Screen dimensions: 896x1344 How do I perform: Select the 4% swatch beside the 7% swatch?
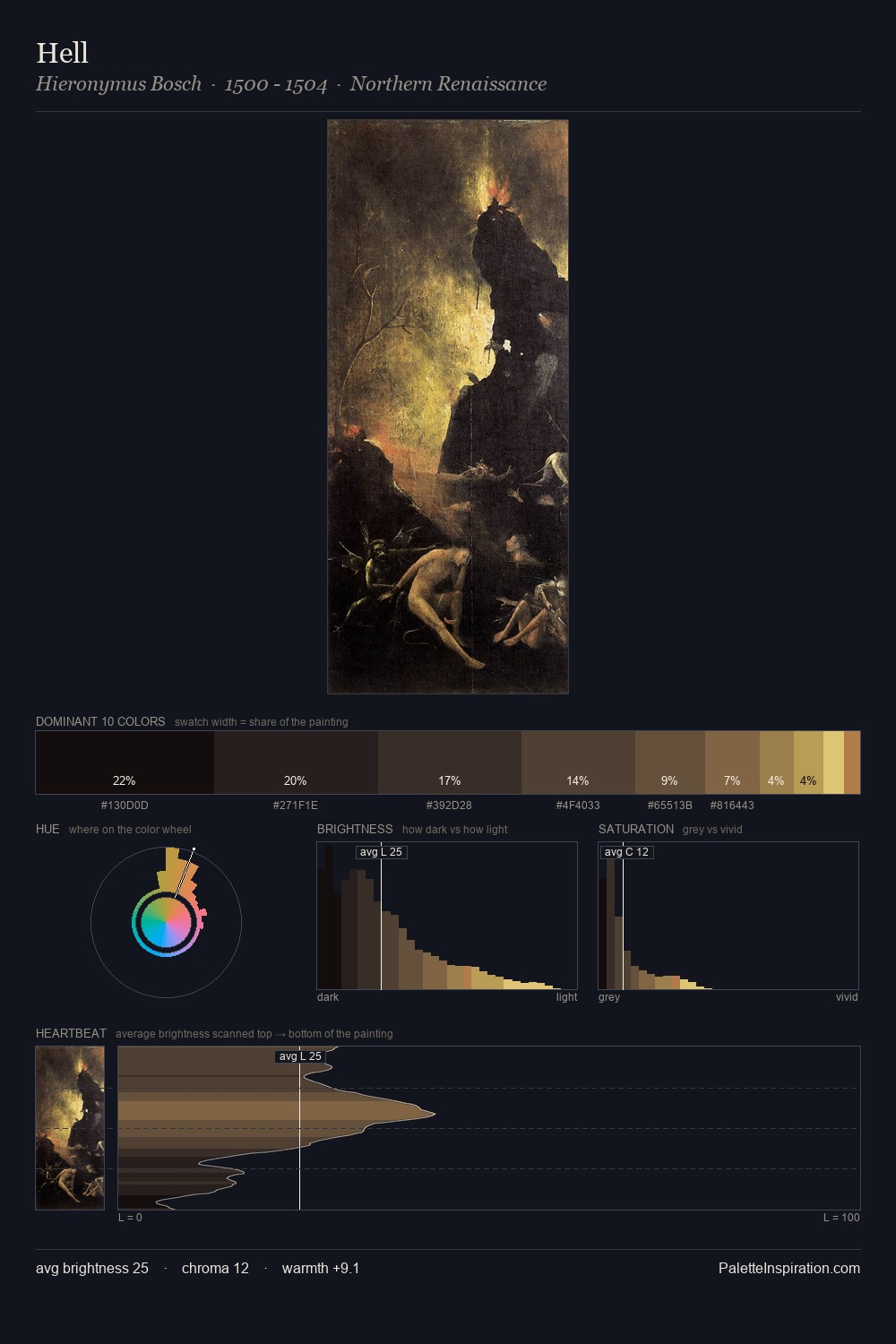[777, 762]
